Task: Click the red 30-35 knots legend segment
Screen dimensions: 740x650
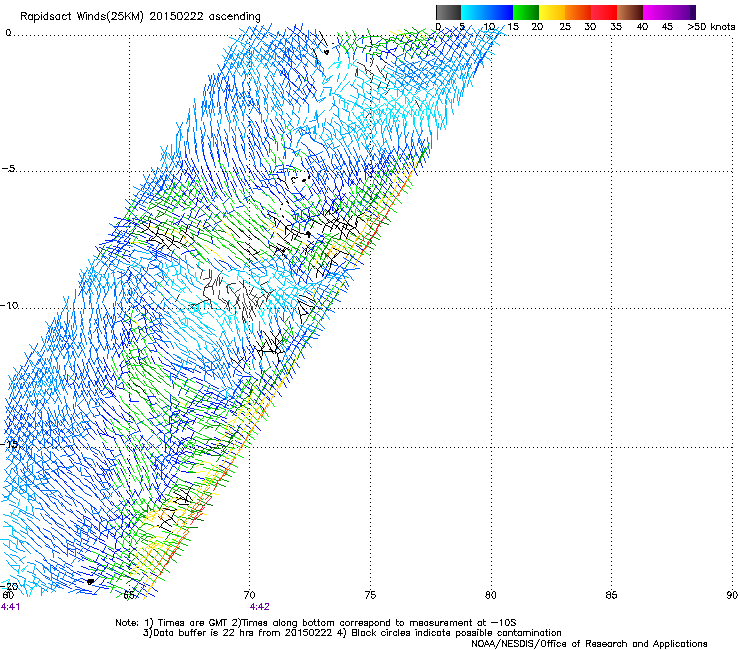Action: 604,12
